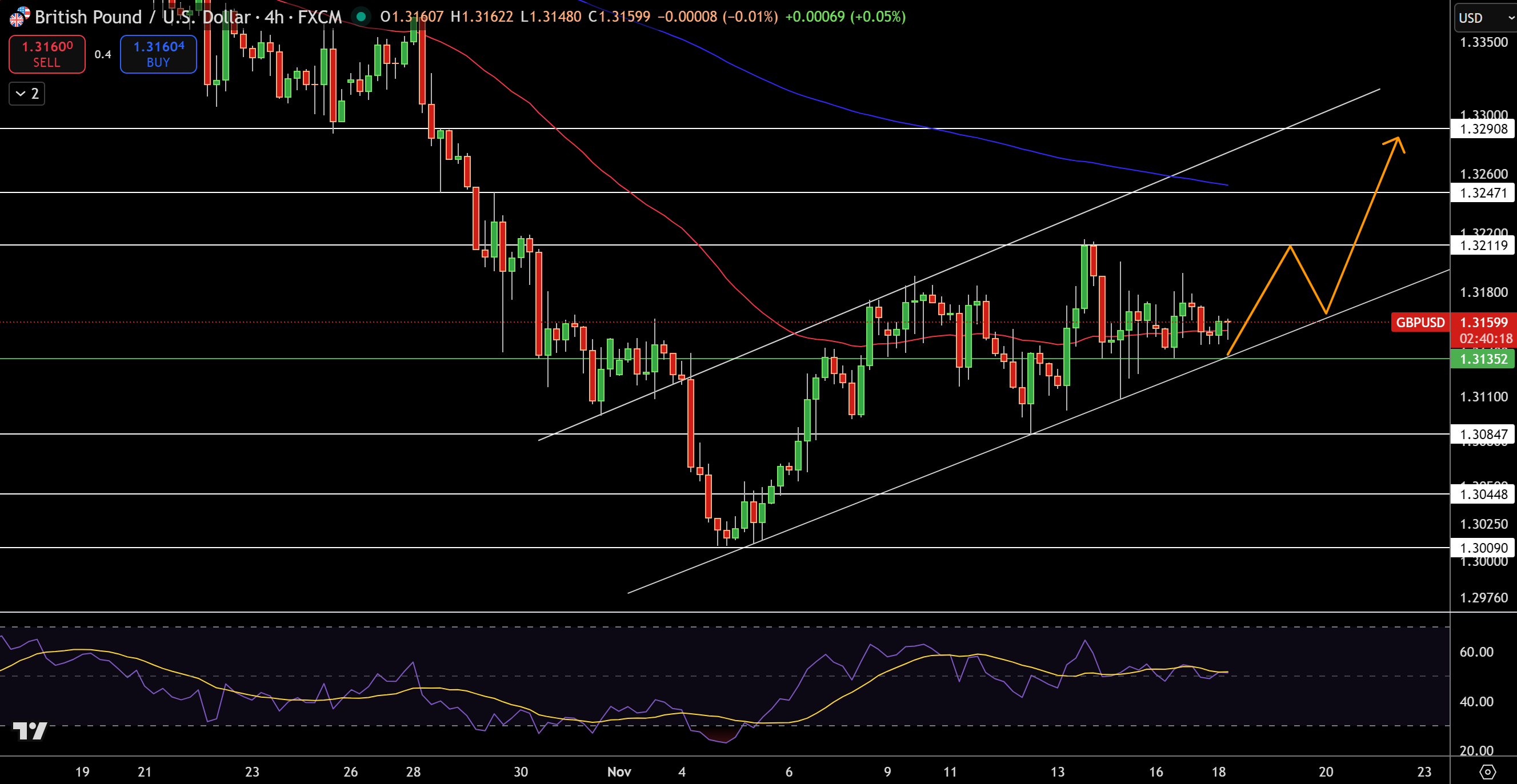The width and height of the screenshot is (1517, 784).
Task: Click the GBPUSD label on the price axis
Action: pyautogui.click(x=1419, y=323)
